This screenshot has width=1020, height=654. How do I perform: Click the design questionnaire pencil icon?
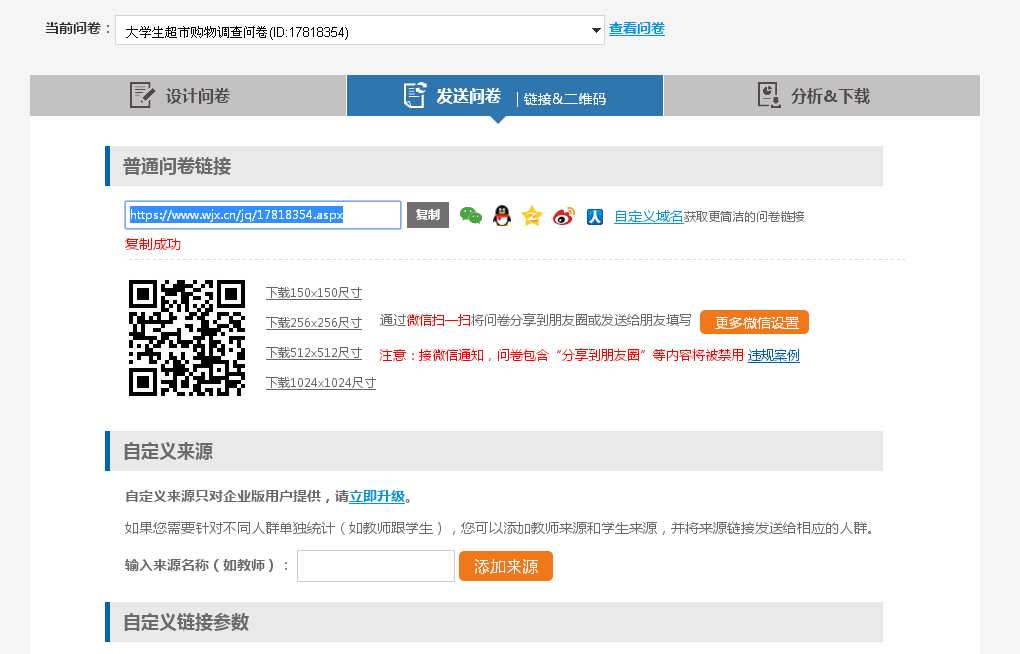(142, 96)
